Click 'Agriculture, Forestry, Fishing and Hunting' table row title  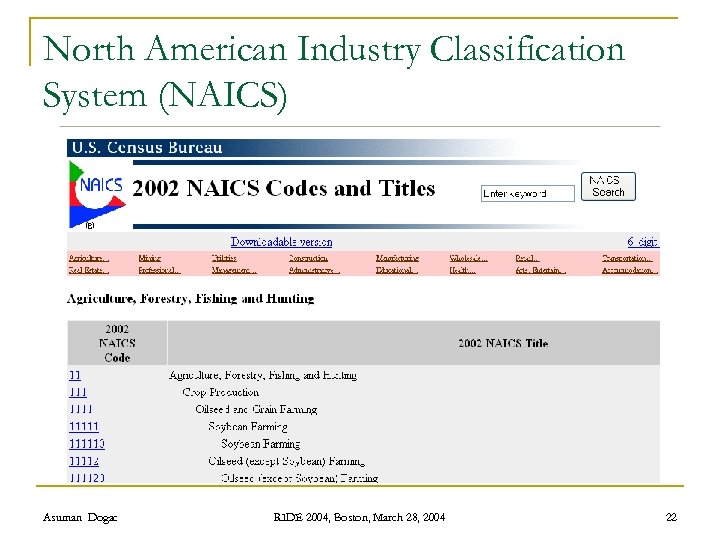pos(263,376)
